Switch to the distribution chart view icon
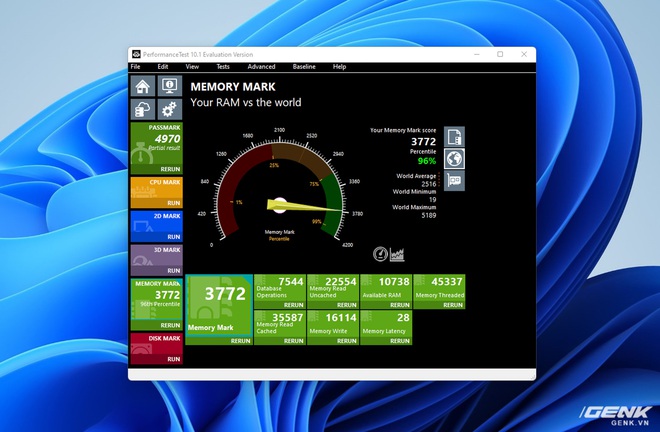 coord(397,254)
